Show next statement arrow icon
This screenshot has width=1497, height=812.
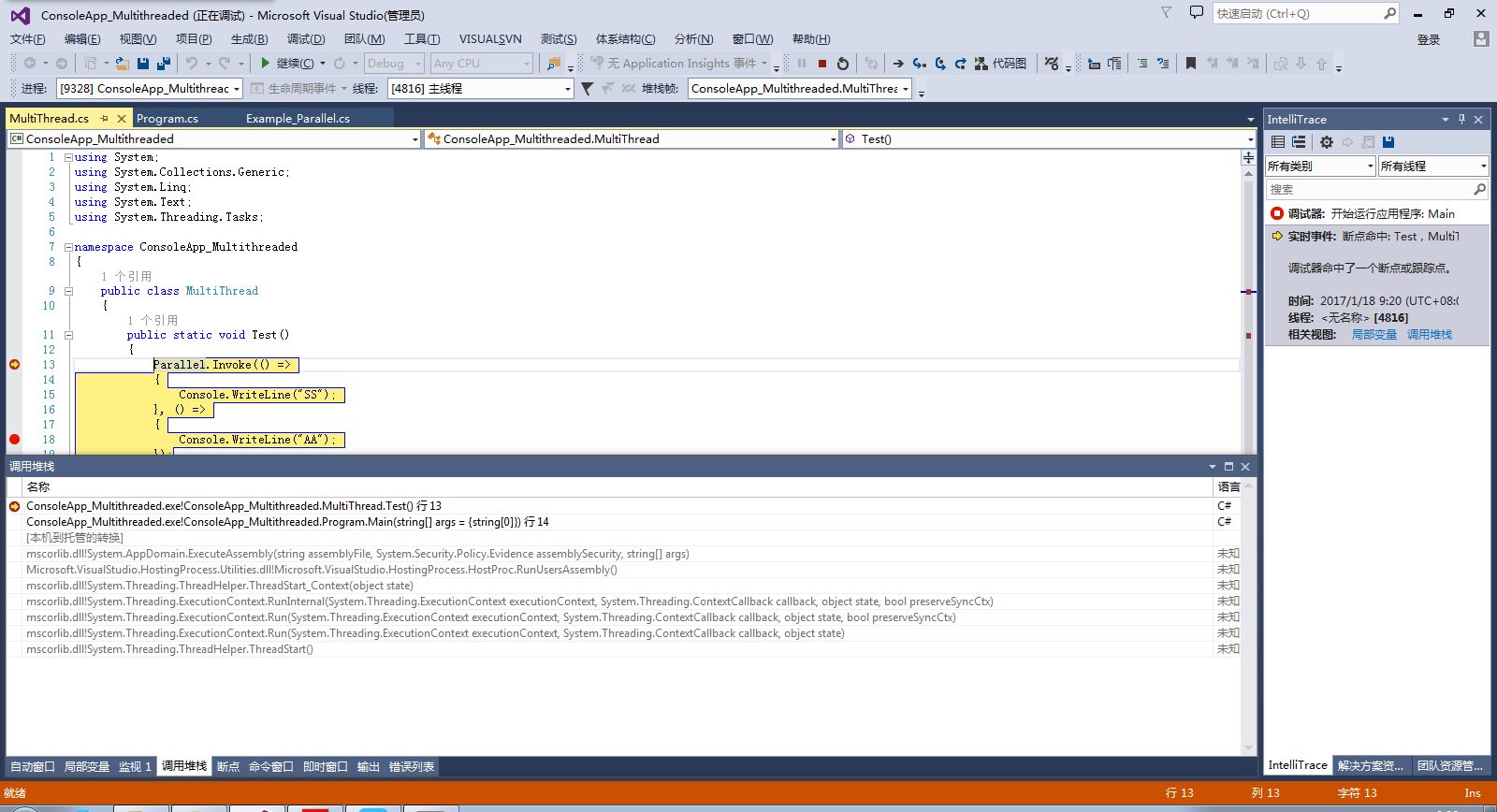[x=898, y=64]
